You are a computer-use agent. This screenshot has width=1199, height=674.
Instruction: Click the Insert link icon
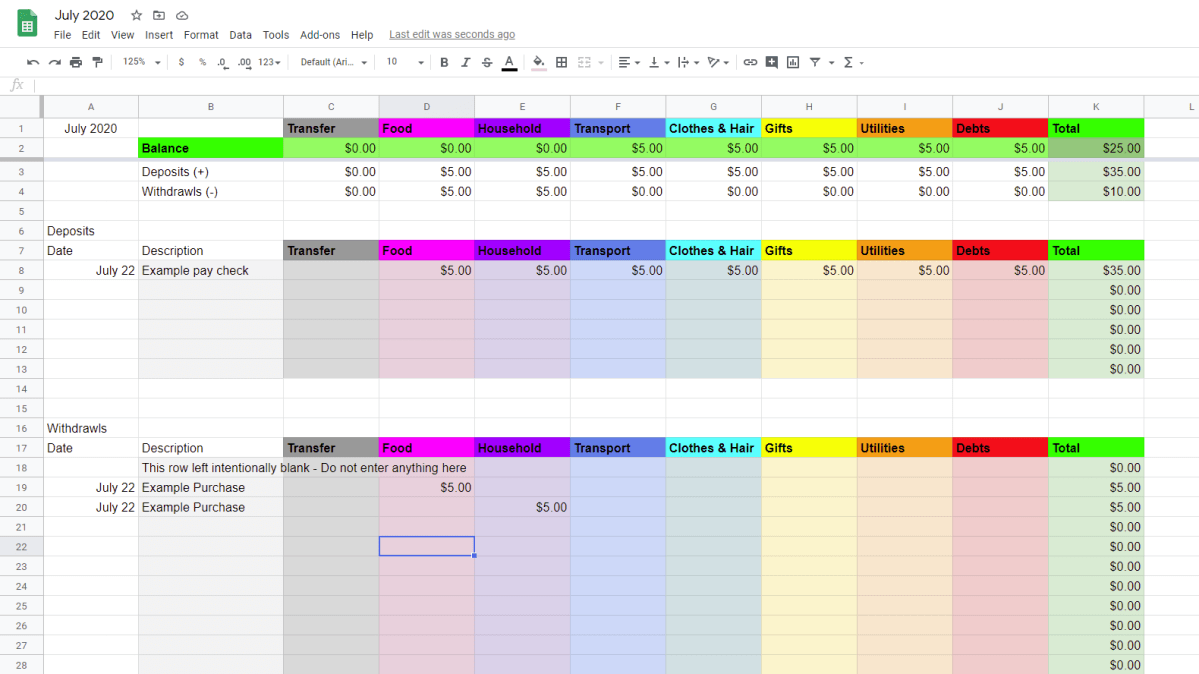[750, 62]
